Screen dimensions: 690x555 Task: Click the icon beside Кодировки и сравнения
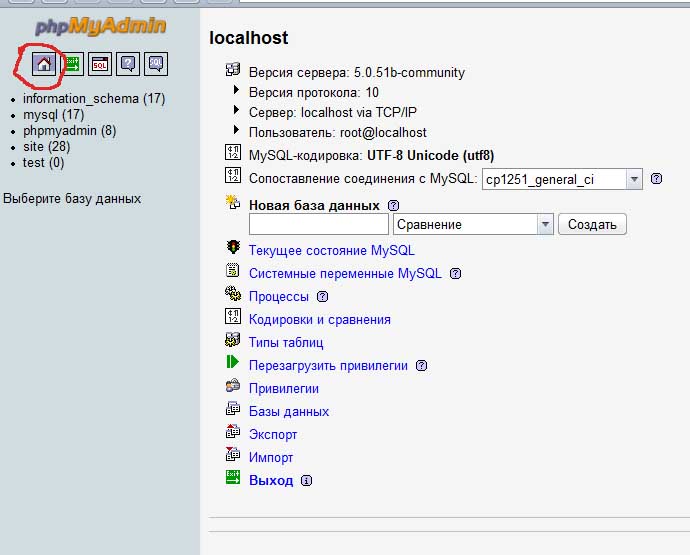[x=233, y=316]
